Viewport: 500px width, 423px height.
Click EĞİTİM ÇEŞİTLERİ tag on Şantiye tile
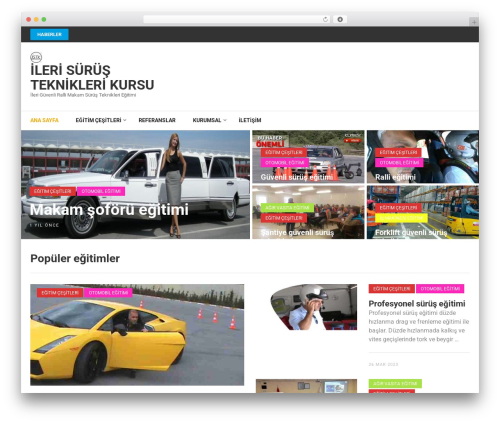pos(284,218)
